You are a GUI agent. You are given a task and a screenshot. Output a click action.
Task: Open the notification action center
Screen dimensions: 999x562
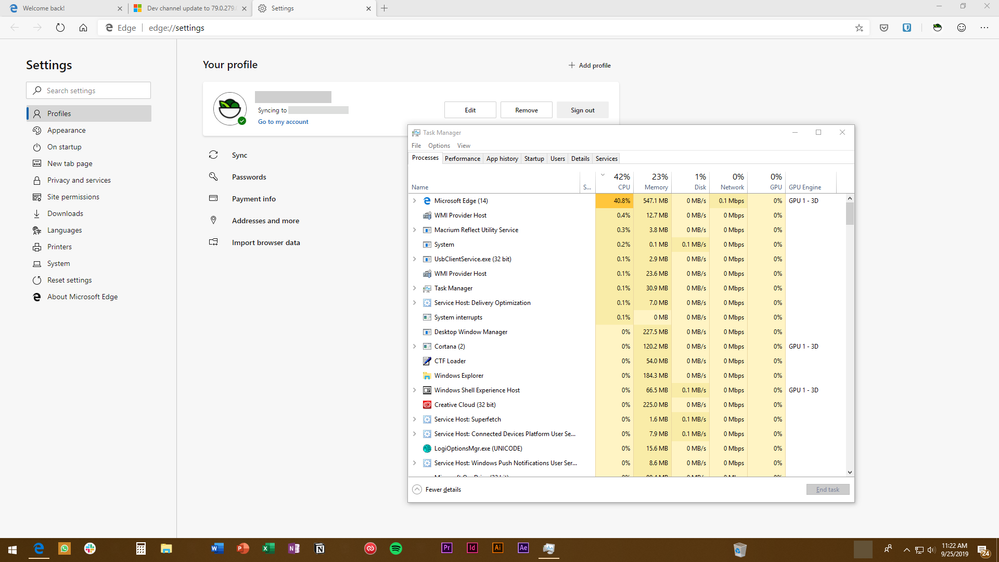point(985,549)
